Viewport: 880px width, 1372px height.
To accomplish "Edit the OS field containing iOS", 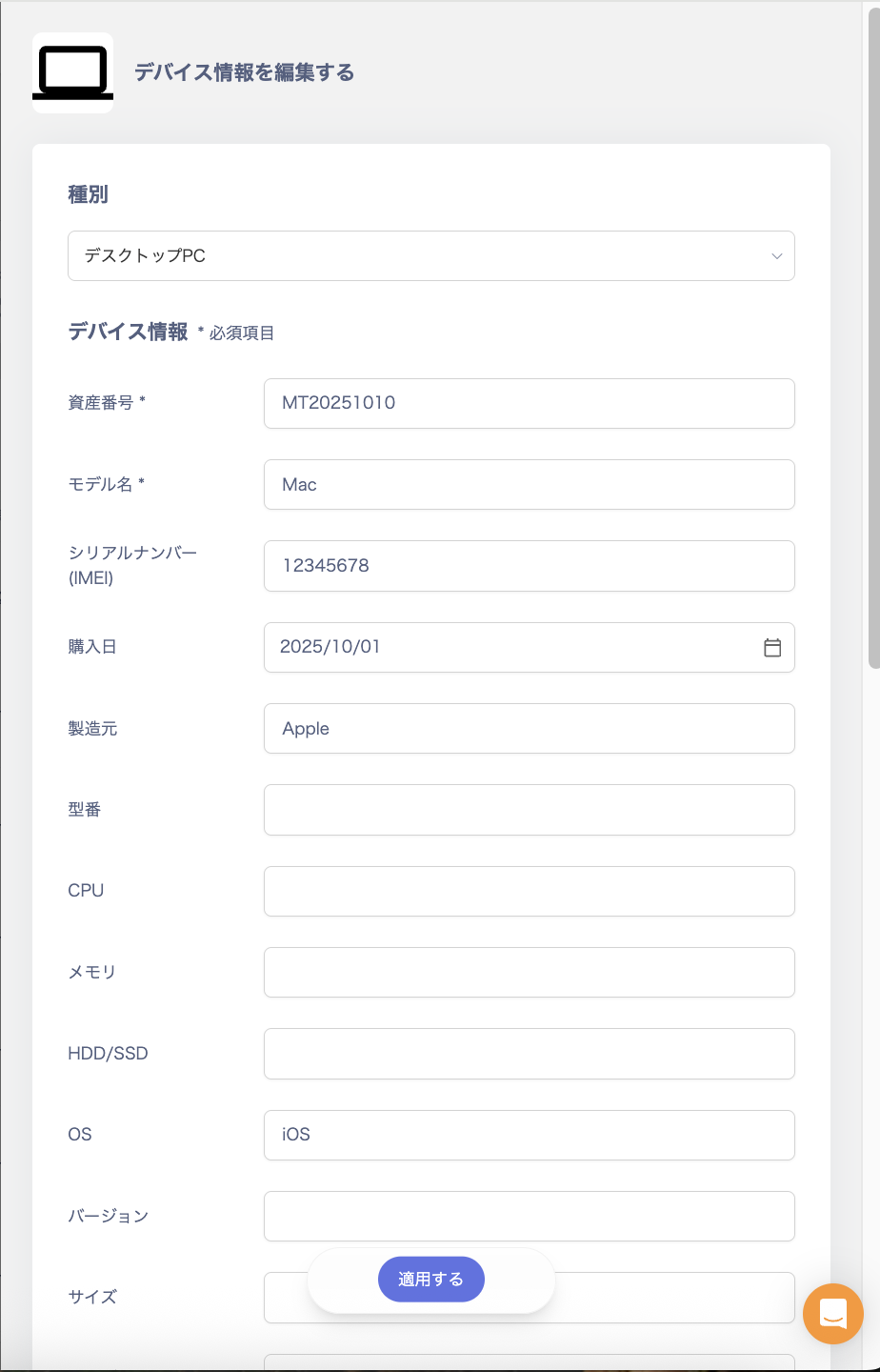I will click(x=529, y=1135).
